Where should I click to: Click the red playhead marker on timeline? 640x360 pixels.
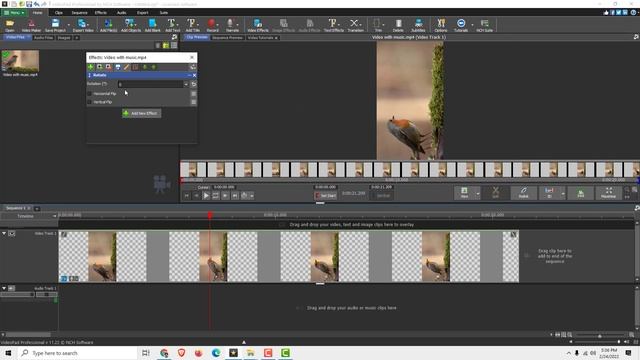210,215
